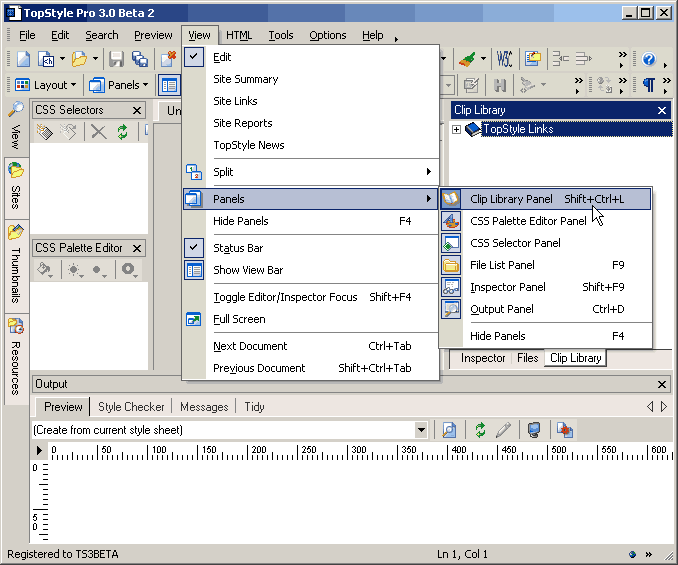
Task: Open the style sheet preview combo box
Action: click(x=421, y=429)
